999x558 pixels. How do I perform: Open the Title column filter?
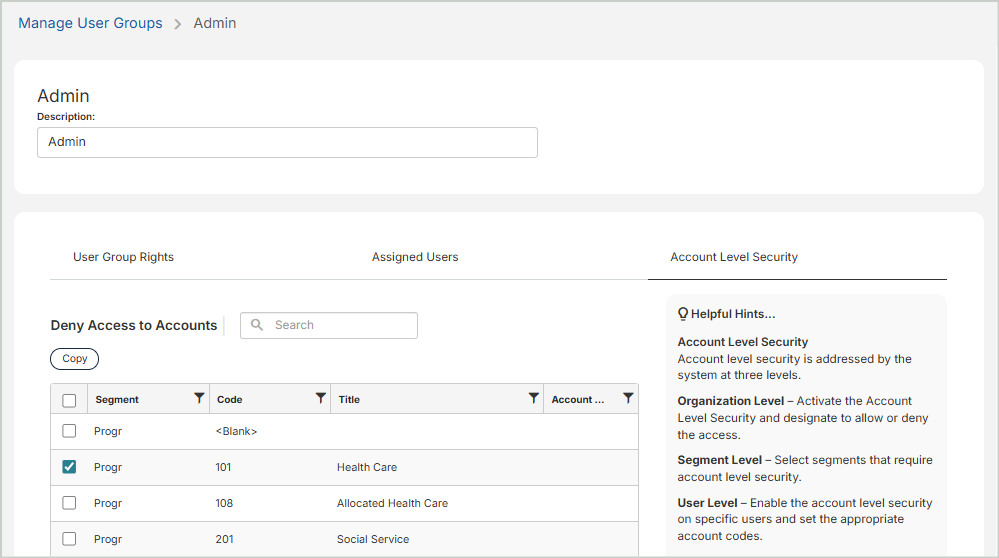pos(533,399)
